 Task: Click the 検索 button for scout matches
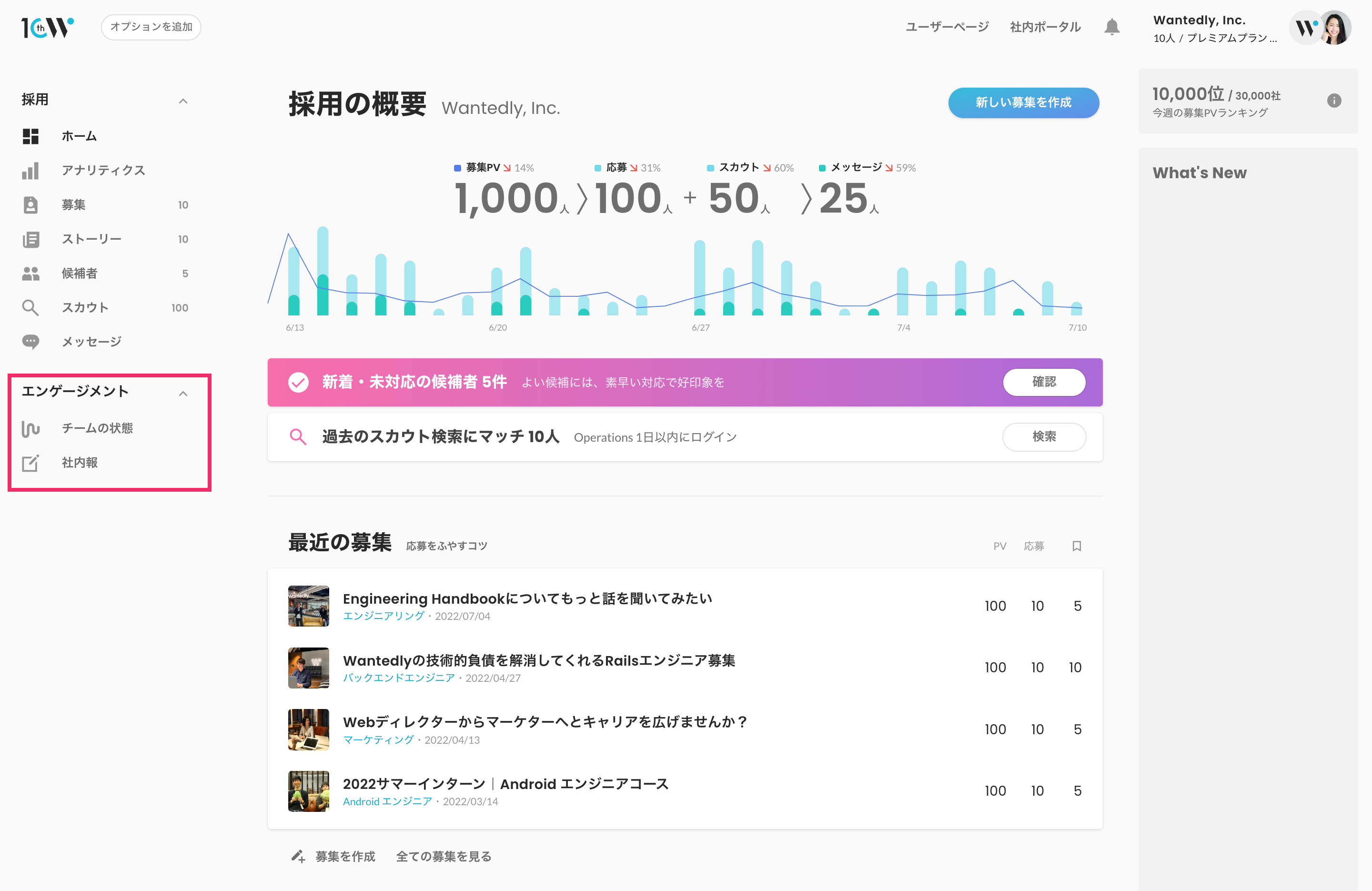click(x=1044, y=436)
